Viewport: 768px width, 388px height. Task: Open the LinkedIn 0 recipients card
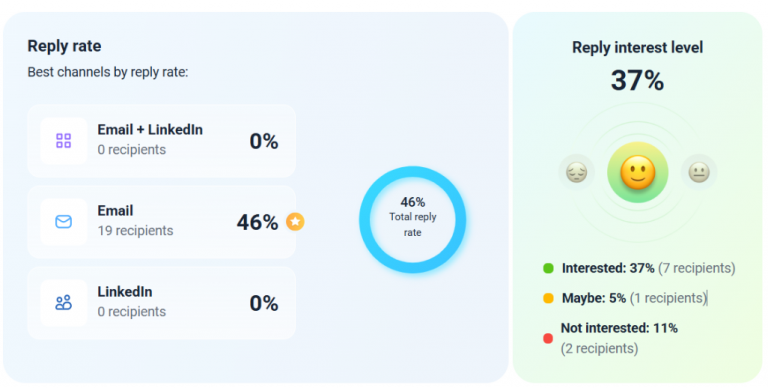point(162,303)
